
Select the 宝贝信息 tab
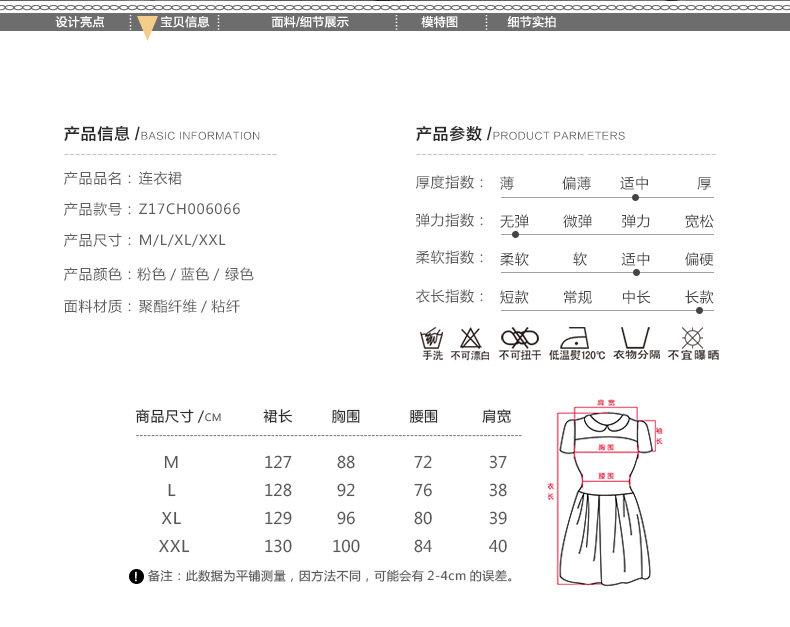tap(185, 22)
